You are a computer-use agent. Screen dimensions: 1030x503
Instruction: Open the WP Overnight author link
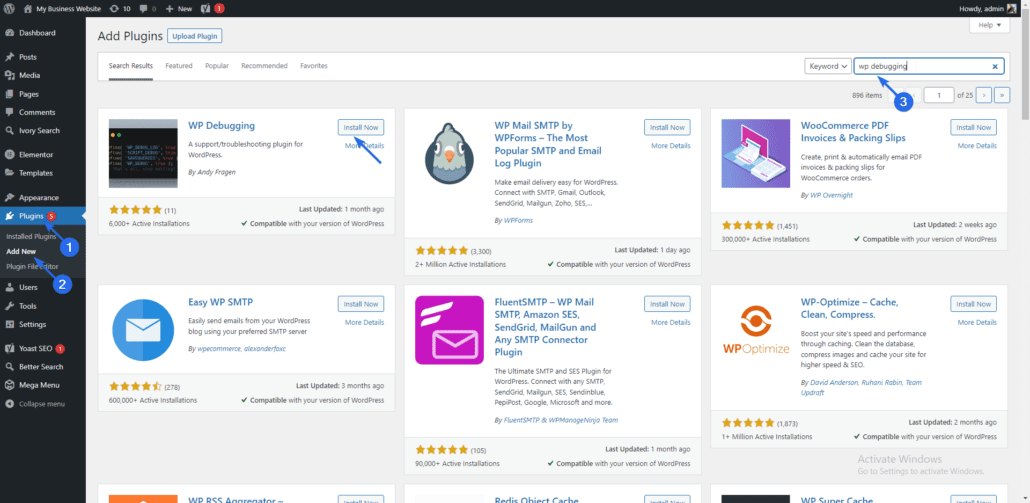pyautogui.click(x=832, y=195)
